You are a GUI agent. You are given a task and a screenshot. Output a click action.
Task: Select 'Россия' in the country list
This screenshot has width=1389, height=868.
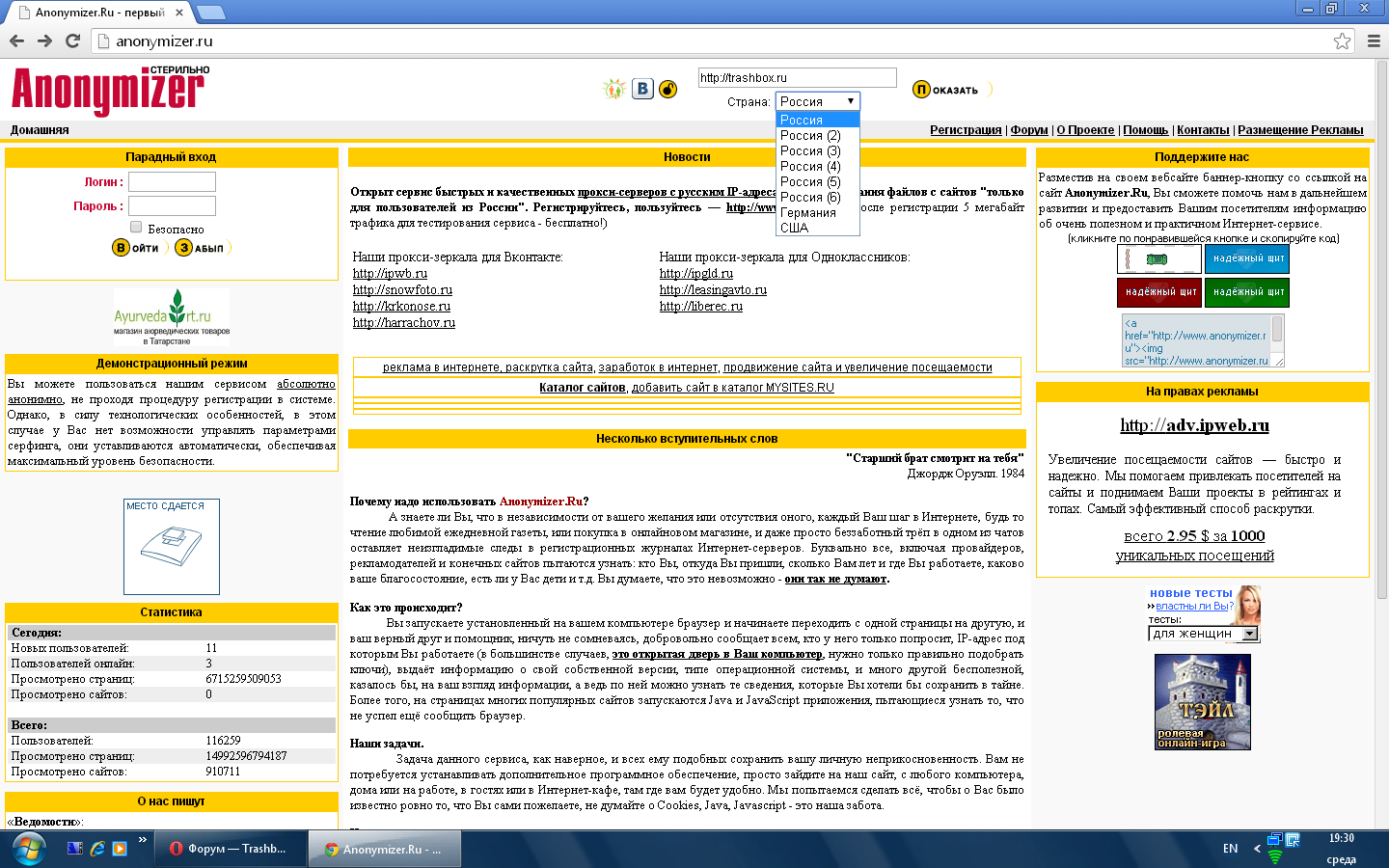pyautogui.click(x=817, y=120)
